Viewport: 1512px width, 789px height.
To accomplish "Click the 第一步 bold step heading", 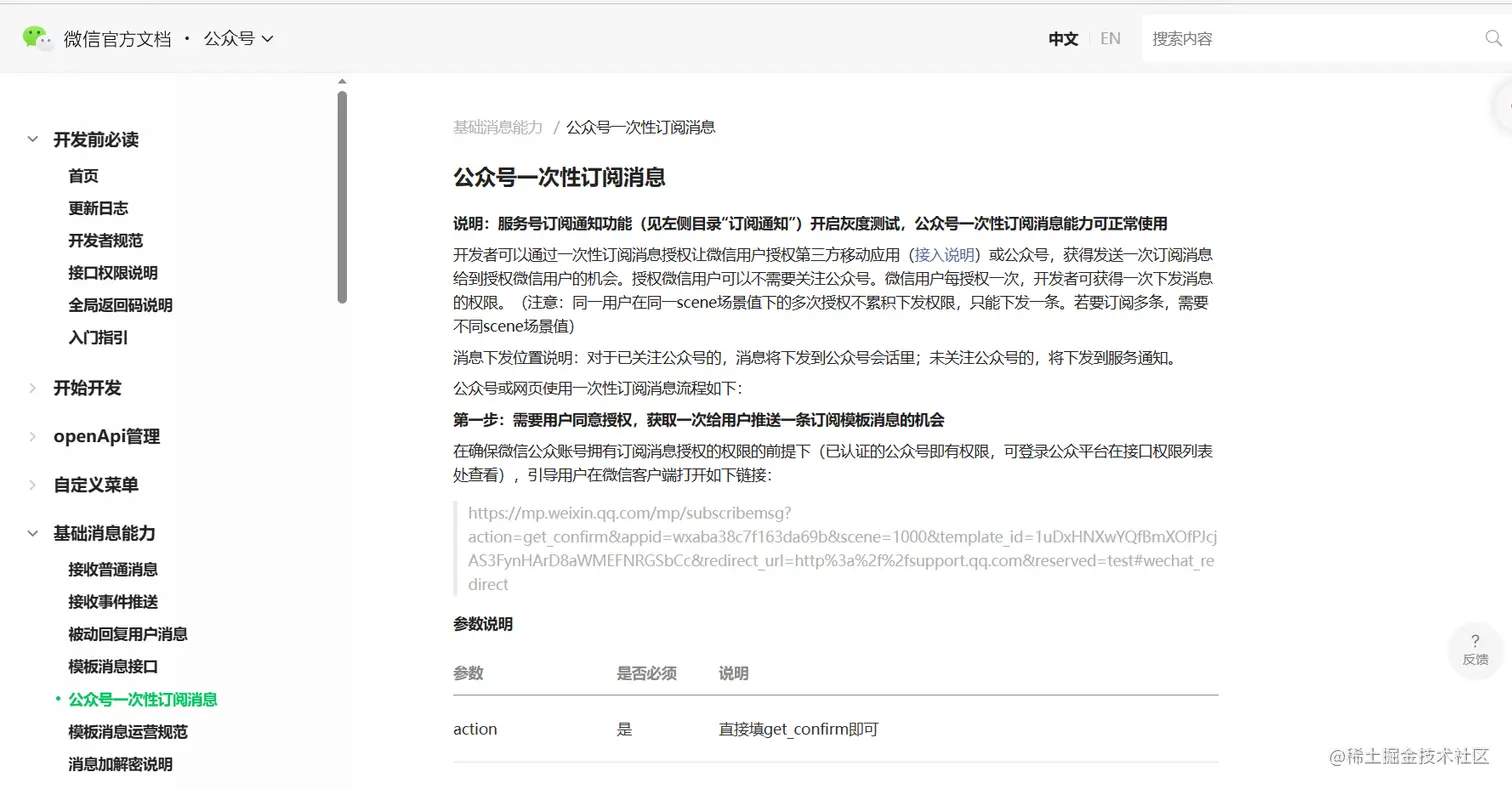I will click(x=699, y=419).
